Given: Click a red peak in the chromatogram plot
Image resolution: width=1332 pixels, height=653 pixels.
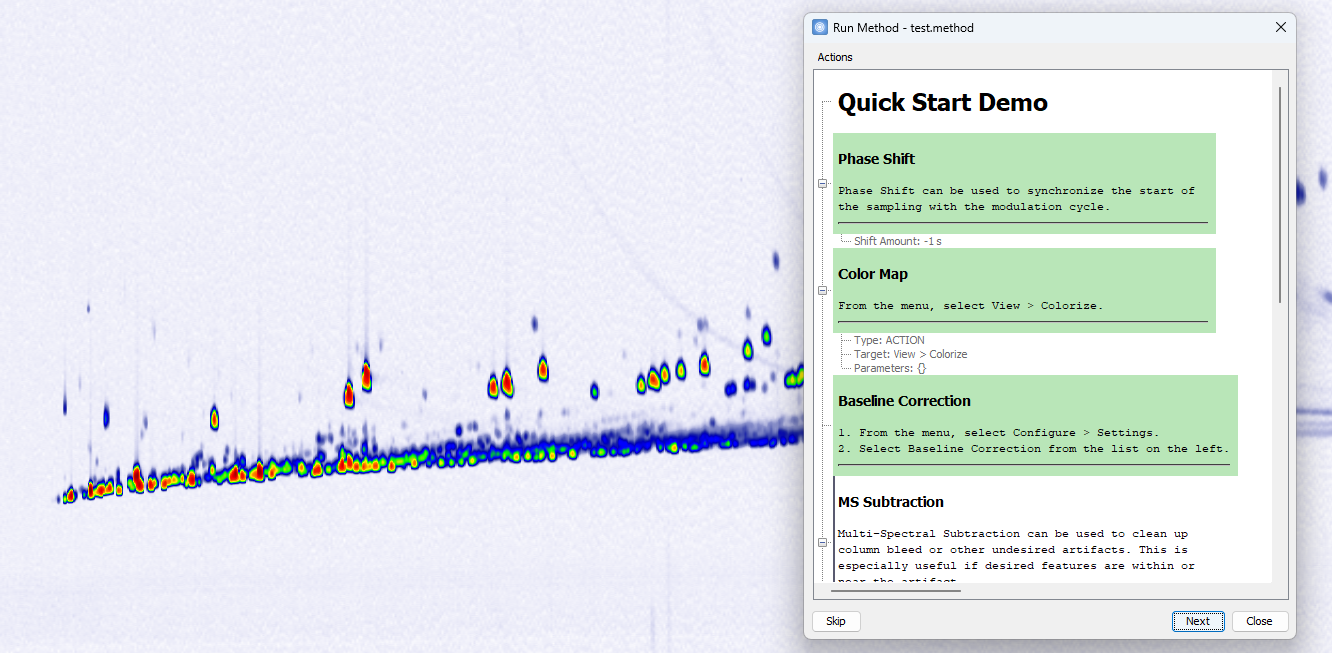Looking at the screenshot, I should pyautogui.click(x=365, y=373).
